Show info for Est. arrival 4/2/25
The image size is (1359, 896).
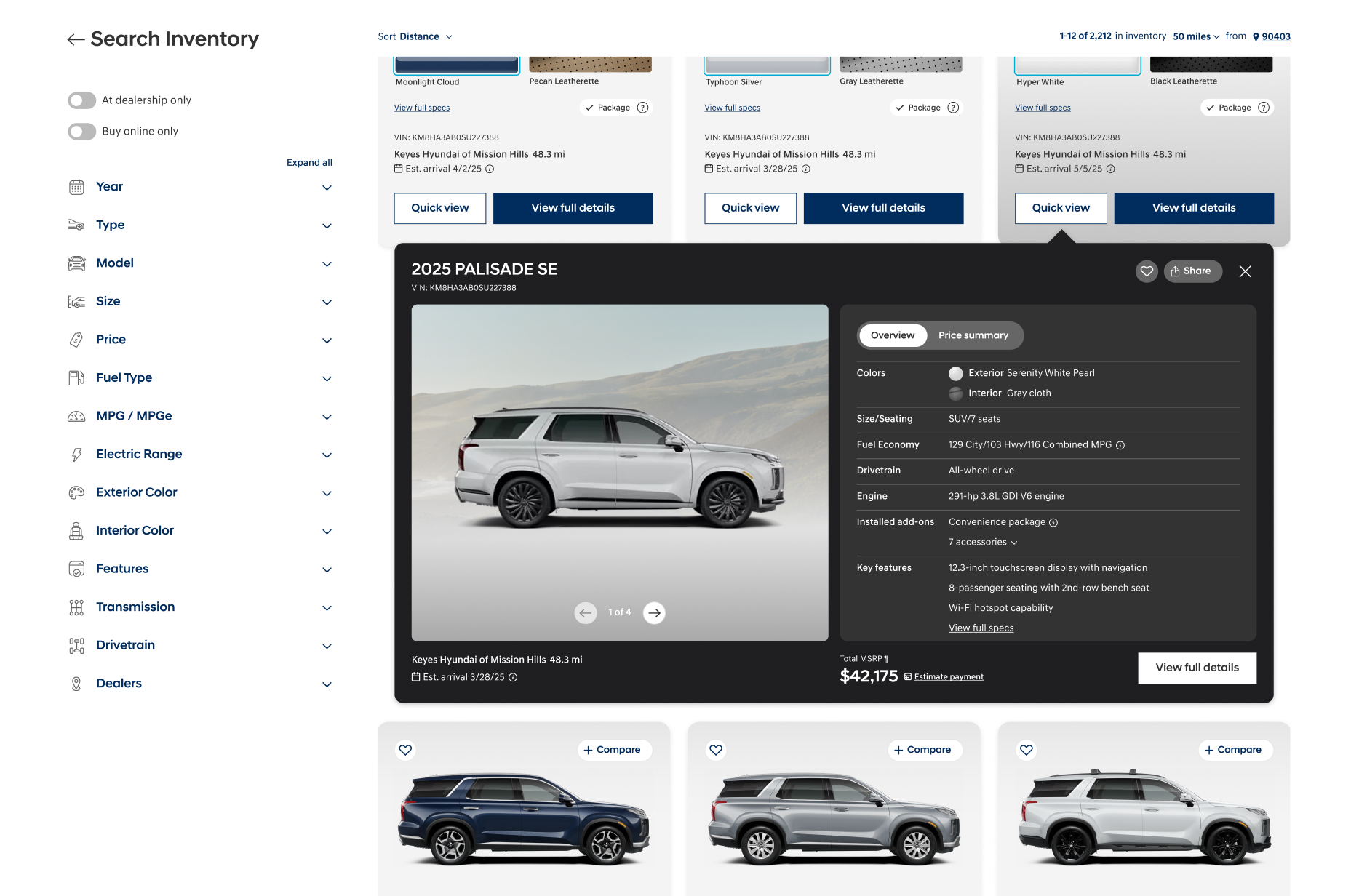click(490, 169)
